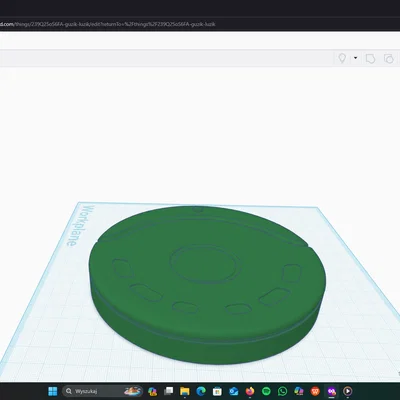Open WhatsApp from the taskbar
Image resolution: width=400 pixels, height=400 pixels.
pyautogui.click(x=282, y=391)
